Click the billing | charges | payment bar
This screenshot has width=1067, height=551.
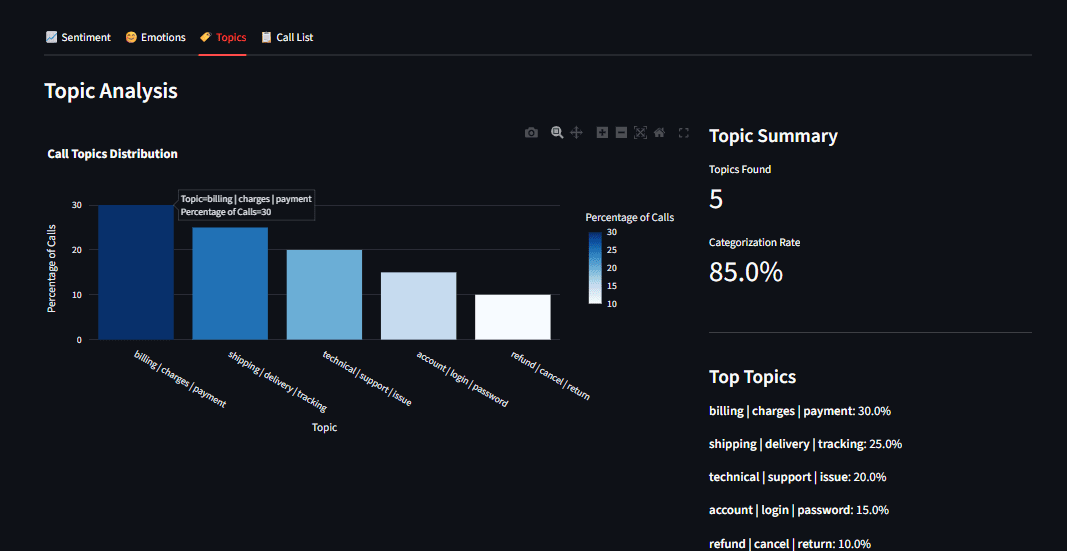pyautogui.click(x=136, y=272)
